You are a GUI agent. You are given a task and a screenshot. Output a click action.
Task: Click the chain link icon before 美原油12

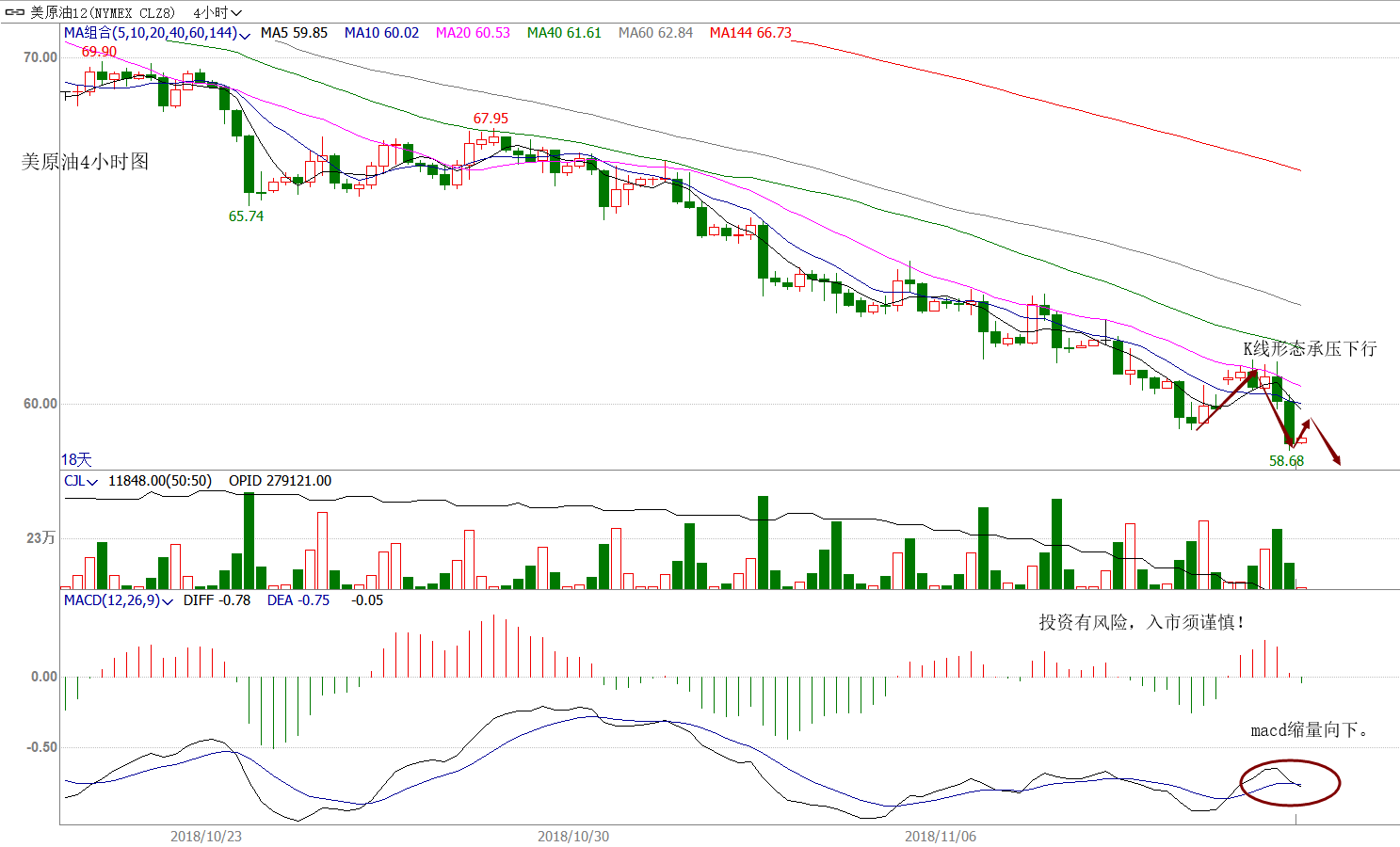coord(14,12)
